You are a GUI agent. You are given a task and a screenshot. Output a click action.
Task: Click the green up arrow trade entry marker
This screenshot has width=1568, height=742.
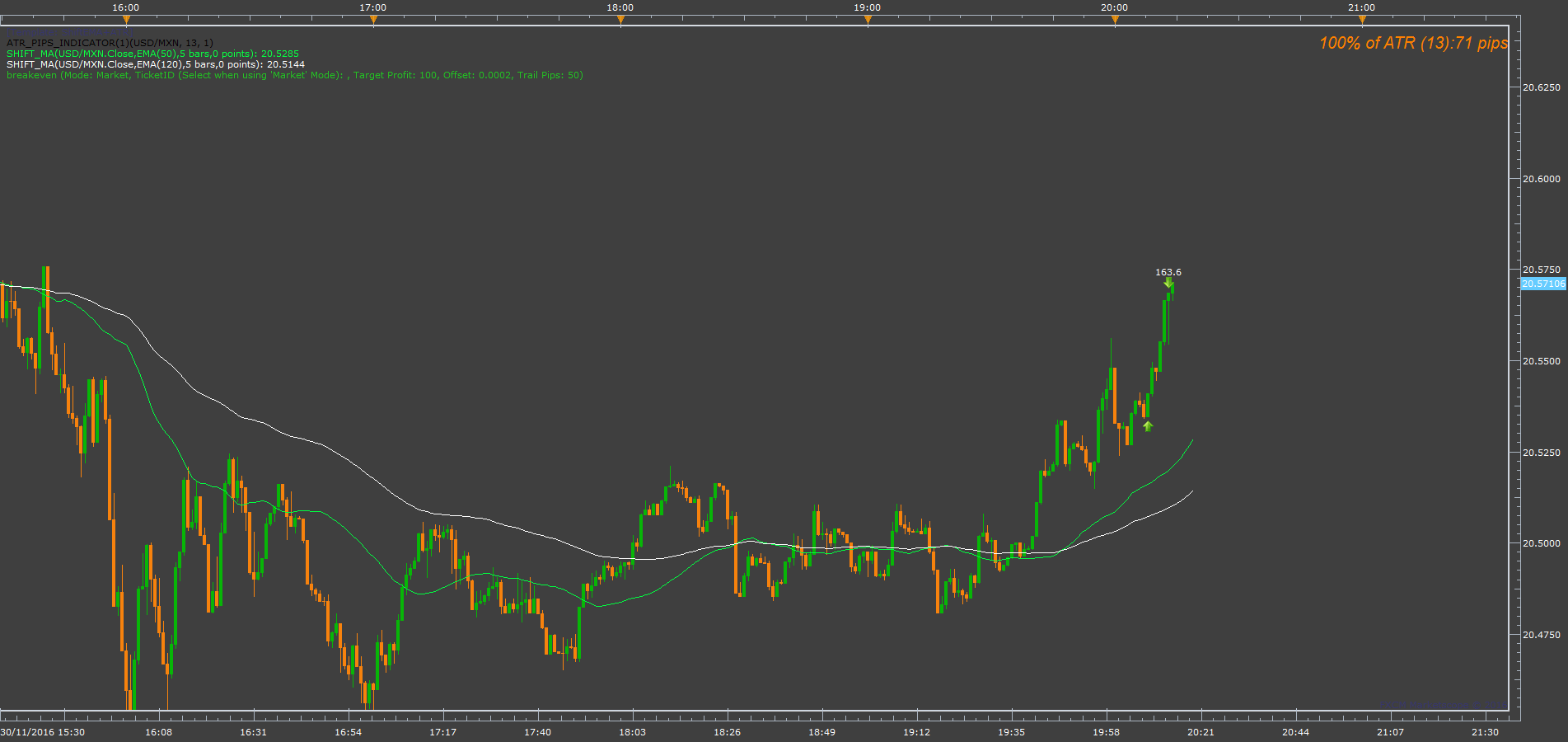[1148, 426]
